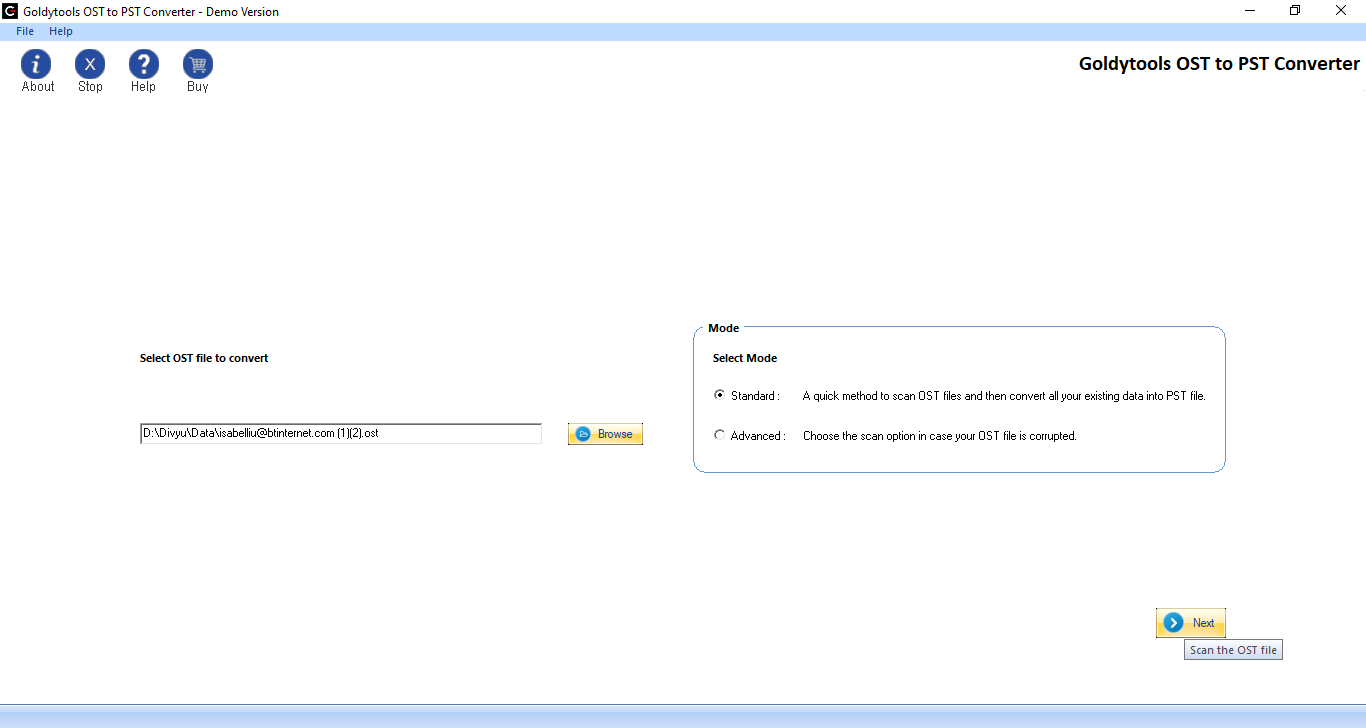Open the File menu
1366x728 pixels.
24,31
